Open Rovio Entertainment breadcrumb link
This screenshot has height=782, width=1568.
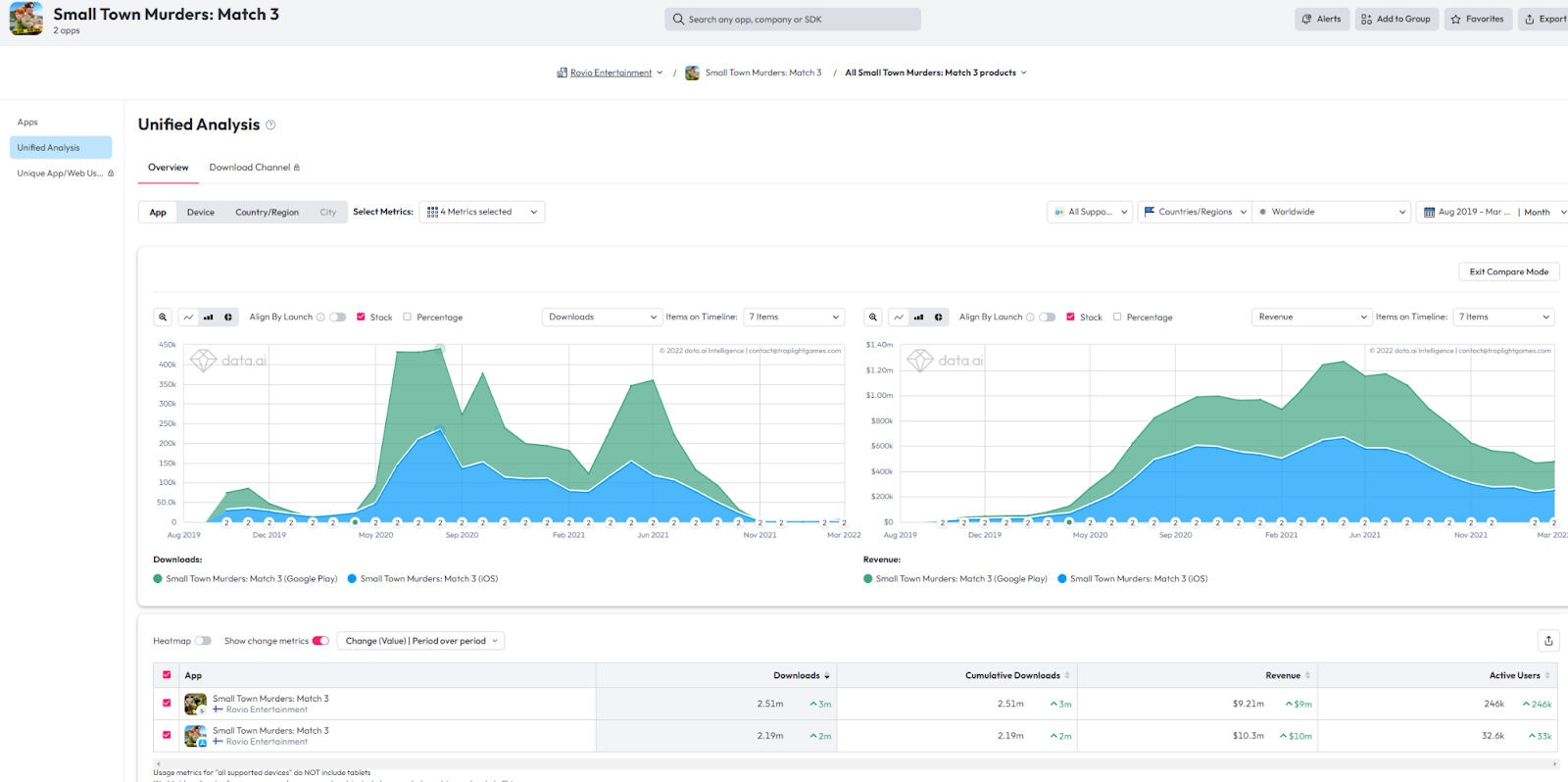(x=611, y=73)
